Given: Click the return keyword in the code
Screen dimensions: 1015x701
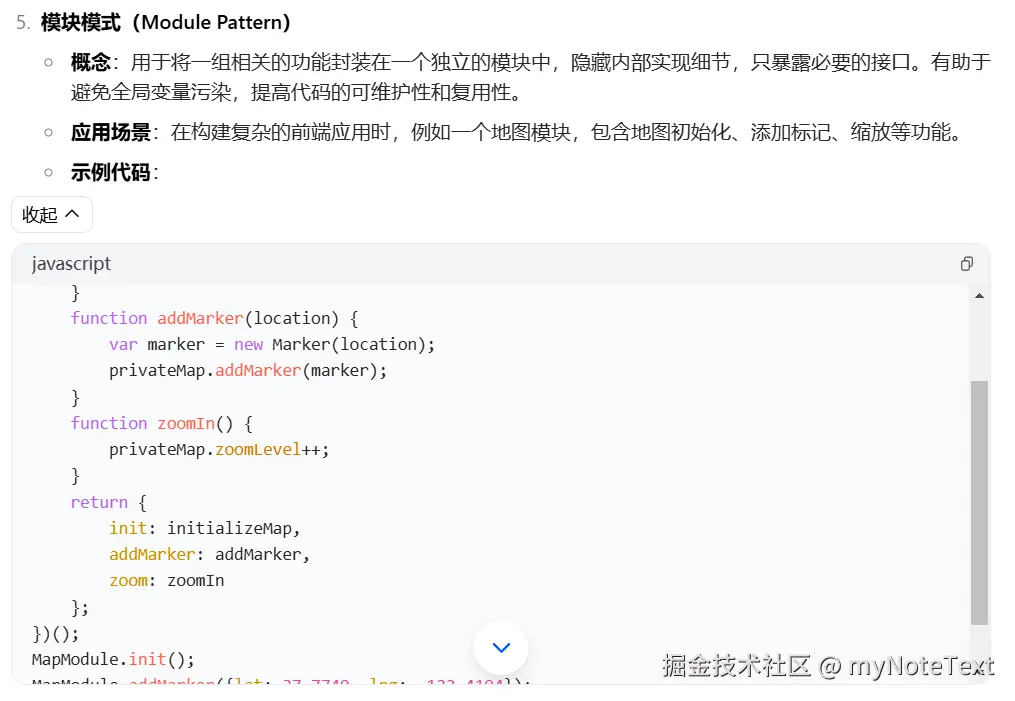Looking at the screenshot, I should (x=99, y=502).
